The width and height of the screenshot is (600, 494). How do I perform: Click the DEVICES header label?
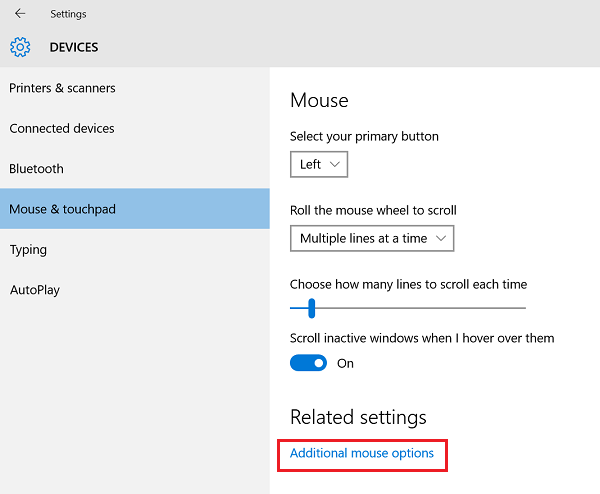(x=74, y=47)
